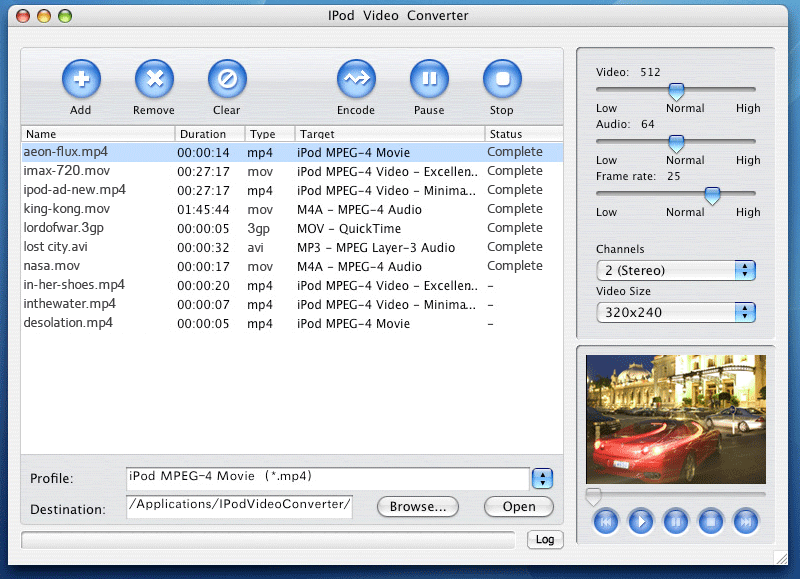The height and width of the screenshot is (579, 800).
Task: Browse for a destination folder
Action: 418,507
